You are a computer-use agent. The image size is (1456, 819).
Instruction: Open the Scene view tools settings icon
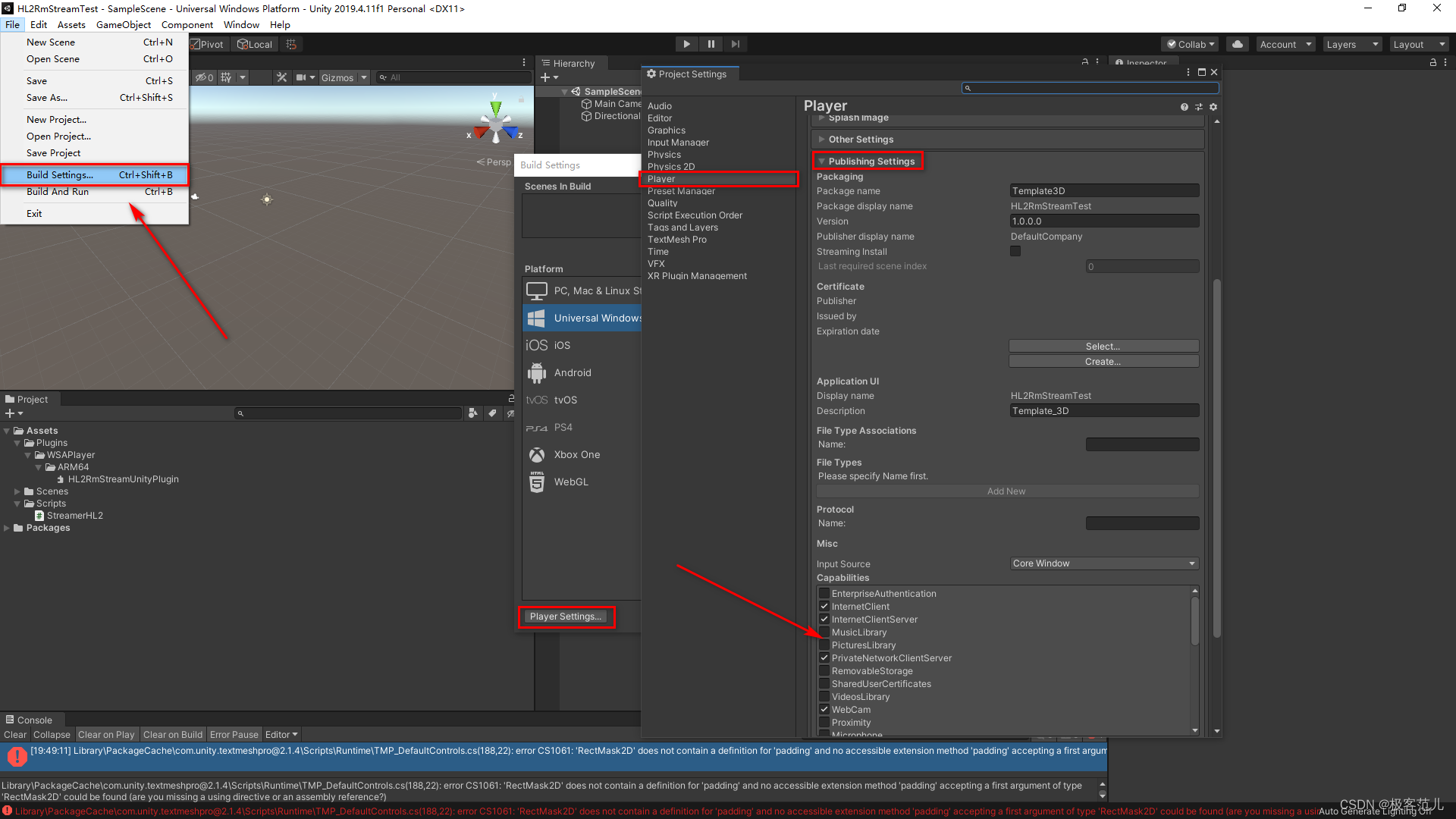tap(281, 77)
